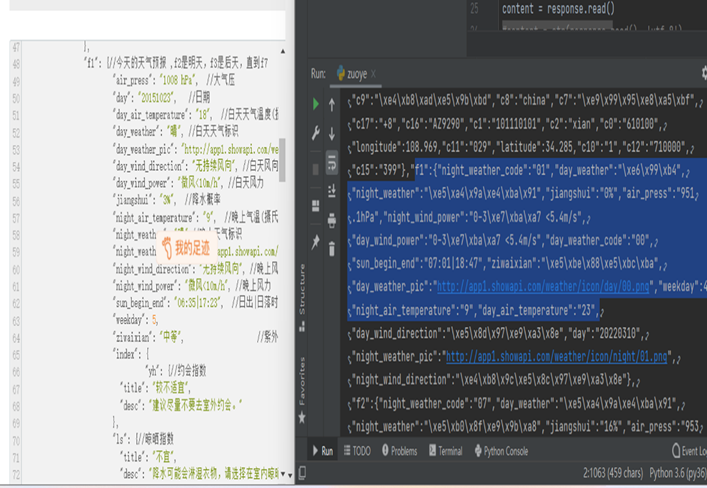Click the 'ziwaixian': '中等' line

(148, 337)
